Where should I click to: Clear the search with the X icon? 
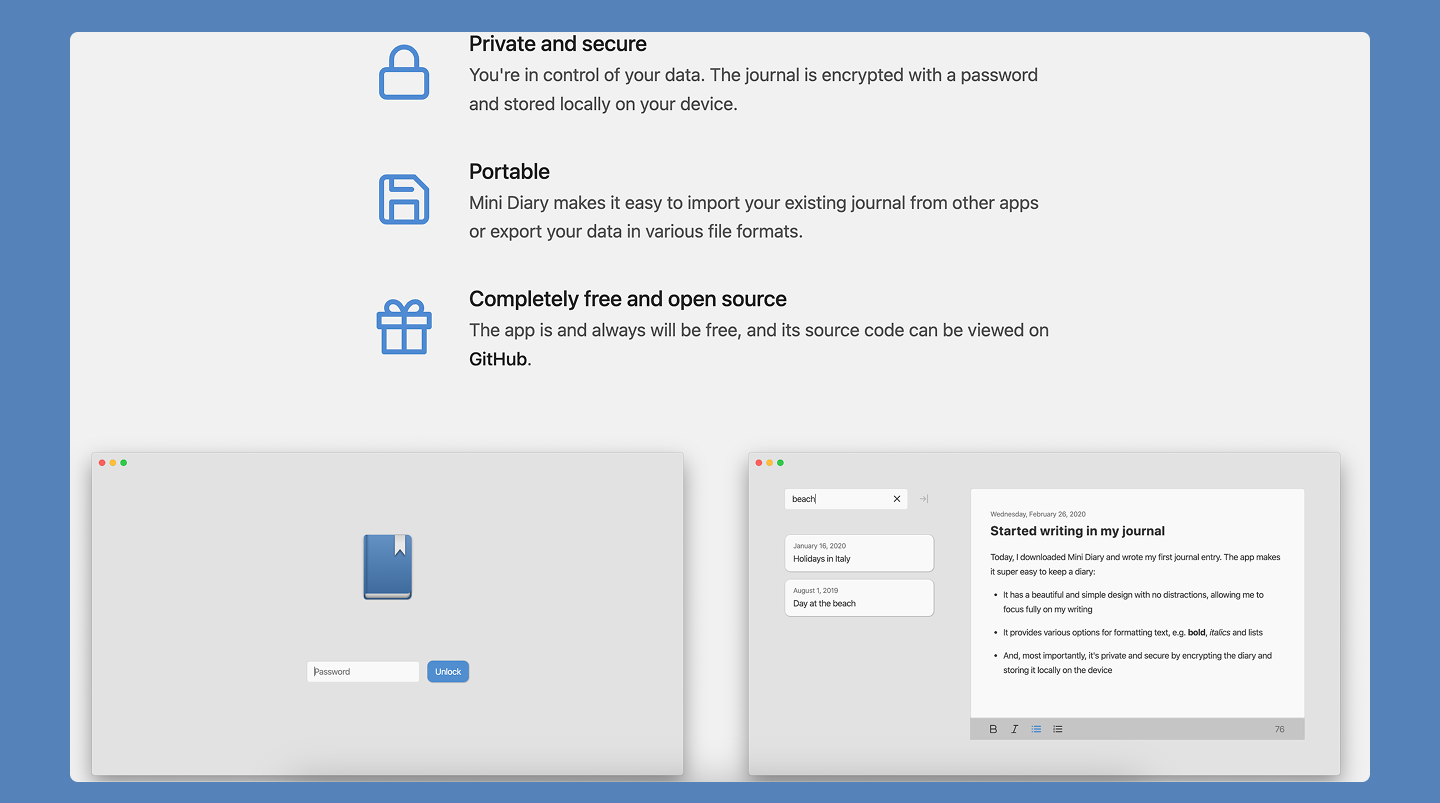[x=897, y=499]
